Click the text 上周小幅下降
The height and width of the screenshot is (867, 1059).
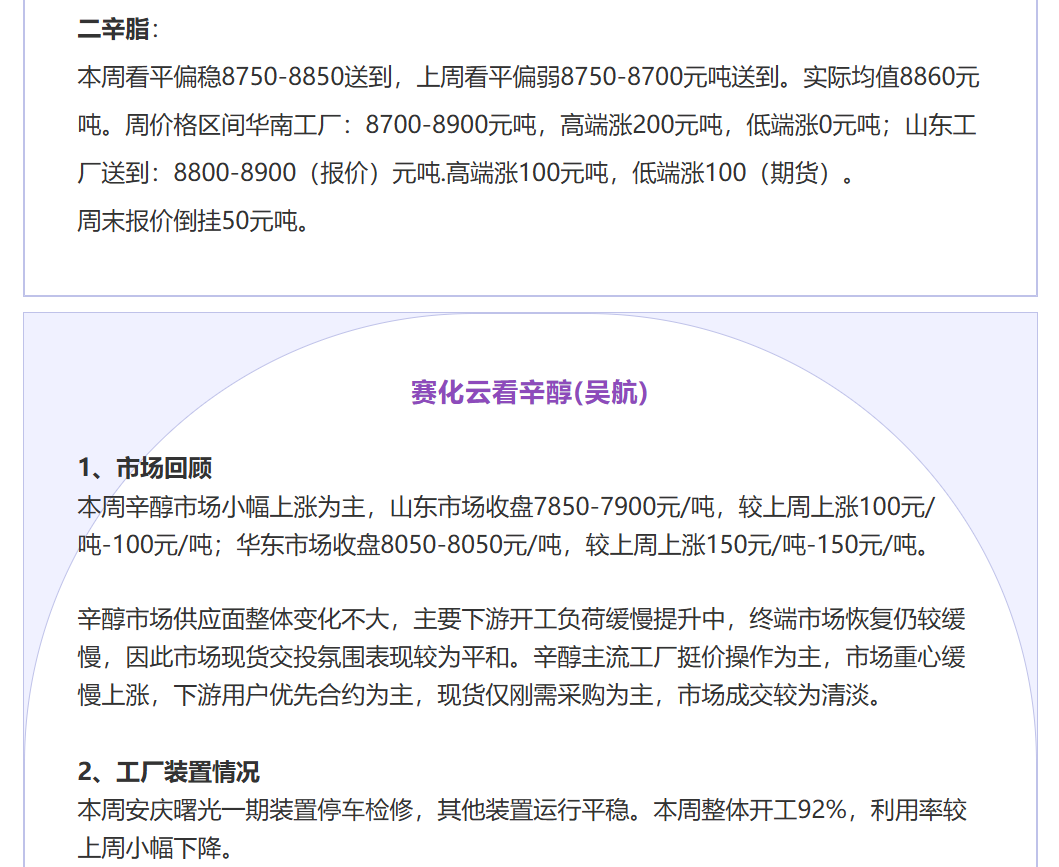pos(155,847)
